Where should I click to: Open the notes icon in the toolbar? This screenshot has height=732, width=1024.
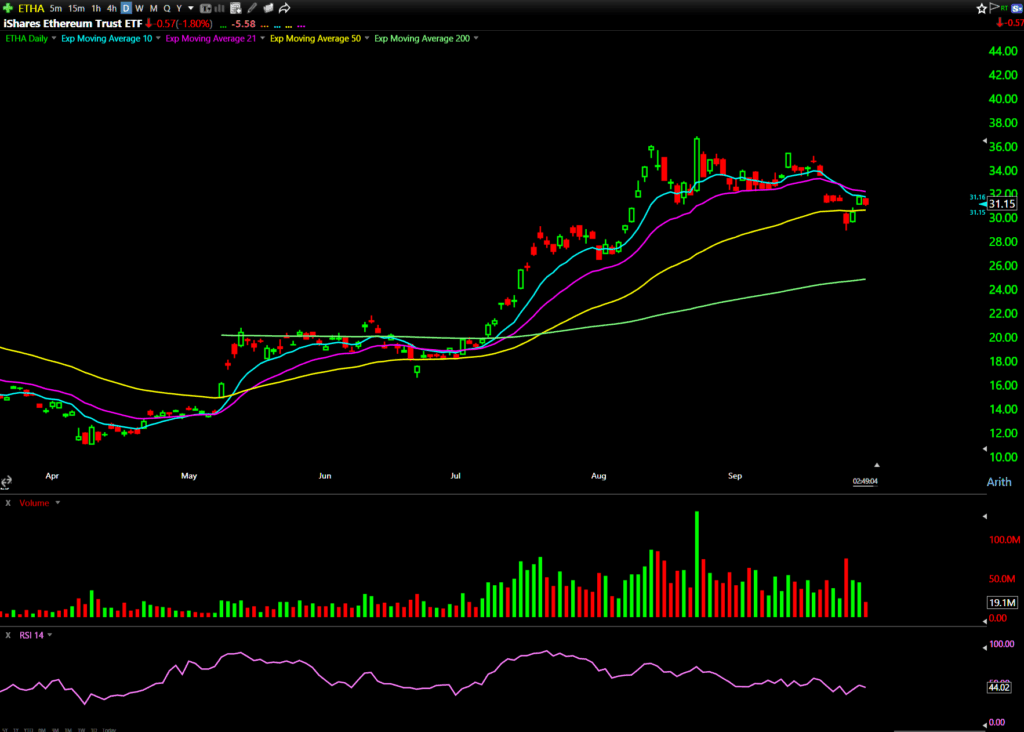(x=235, y=8)
